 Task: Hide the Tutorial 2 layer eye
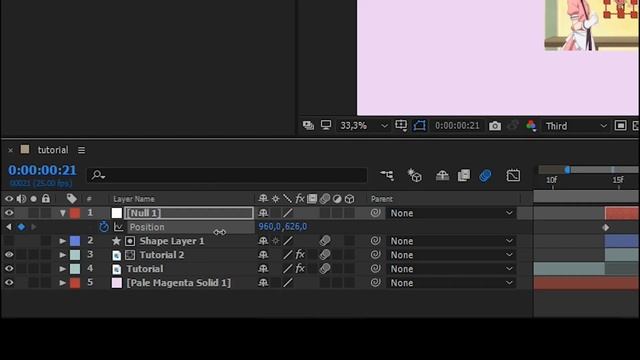[9, 255]
